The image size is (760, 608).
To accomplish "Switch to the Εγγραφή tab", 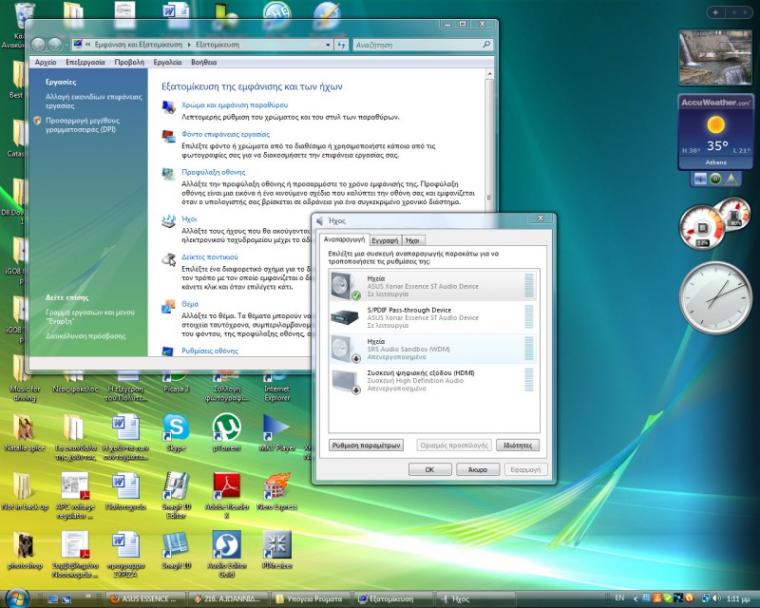I will click(385, 240).
